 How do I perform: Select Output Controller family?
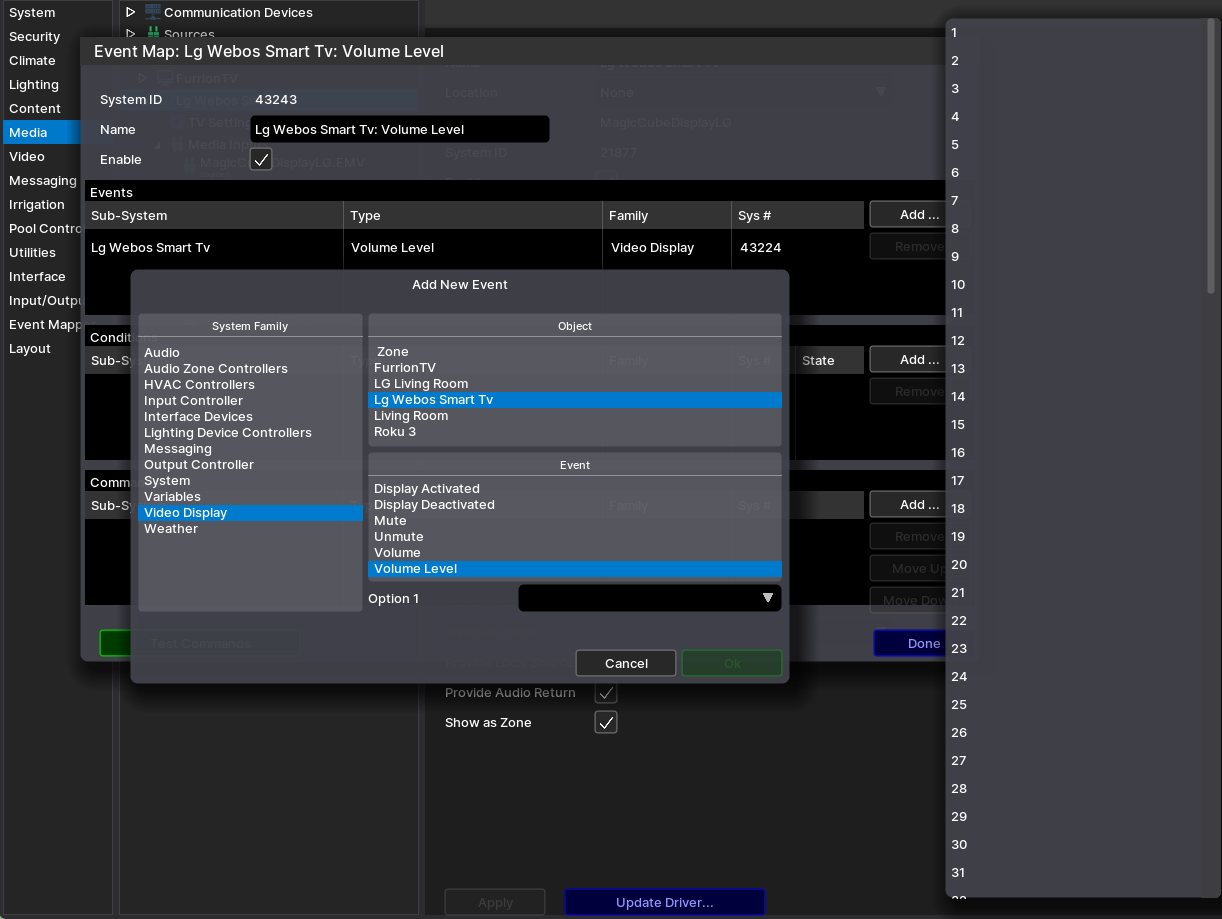(x=250, y=464)
